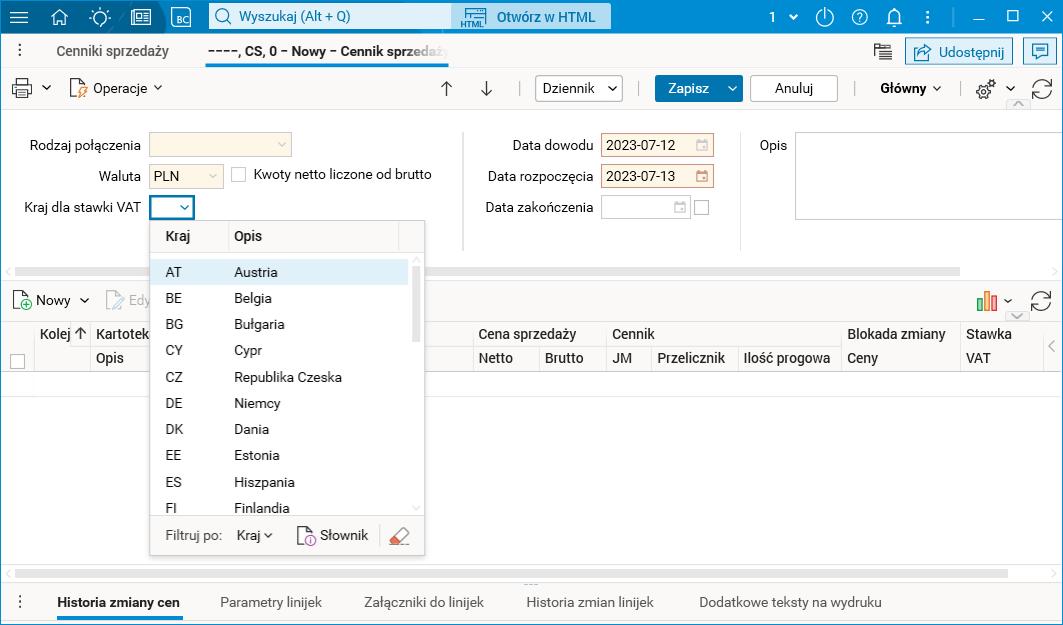Image resolution: width=1063 pixels, height=625 pixels.
Task: Click the power logout icon
Action: coord(824,17)
